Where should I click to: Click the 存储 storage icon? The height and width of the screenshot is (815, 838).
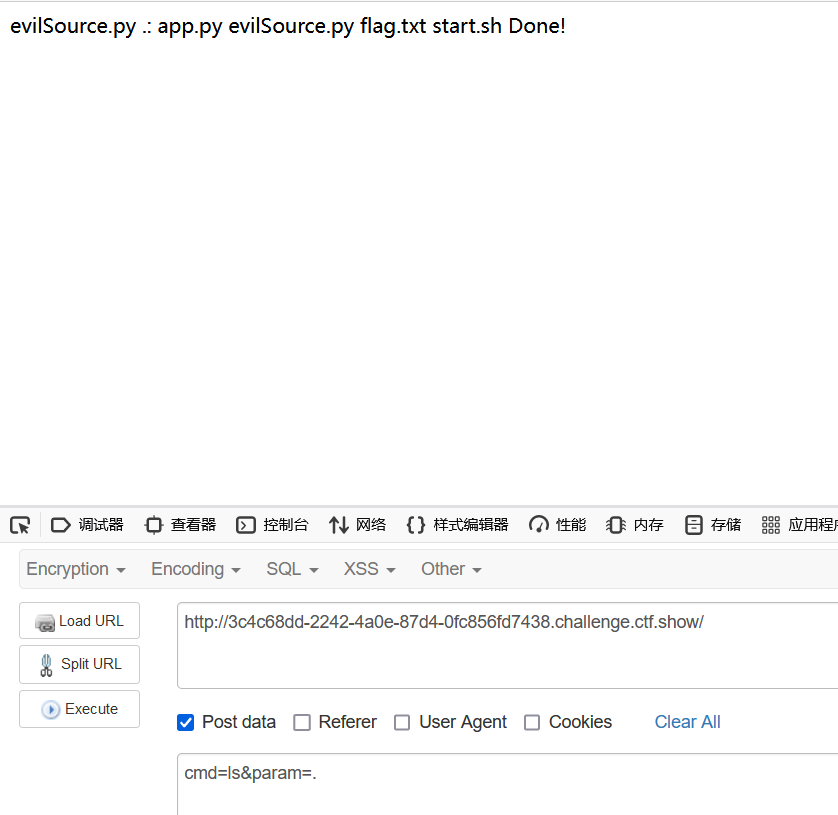point(694,525)
